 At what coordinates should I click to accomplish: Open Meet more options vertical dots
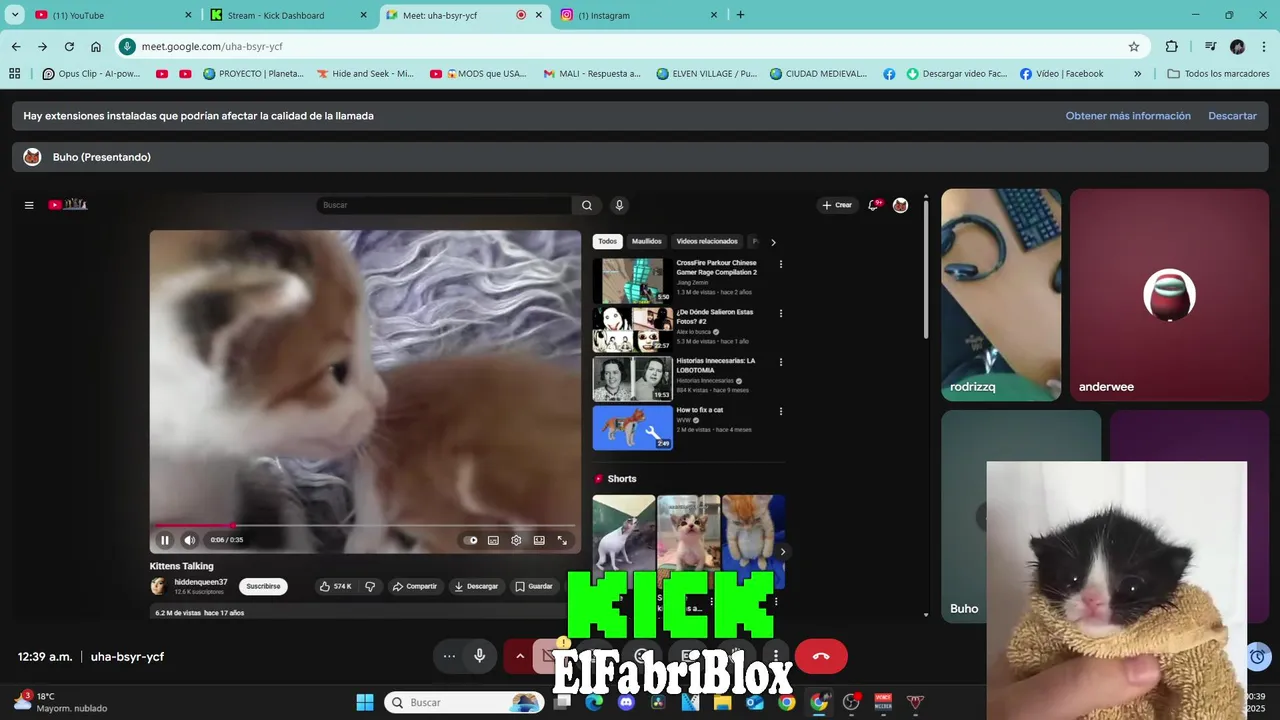coord(776,656)
